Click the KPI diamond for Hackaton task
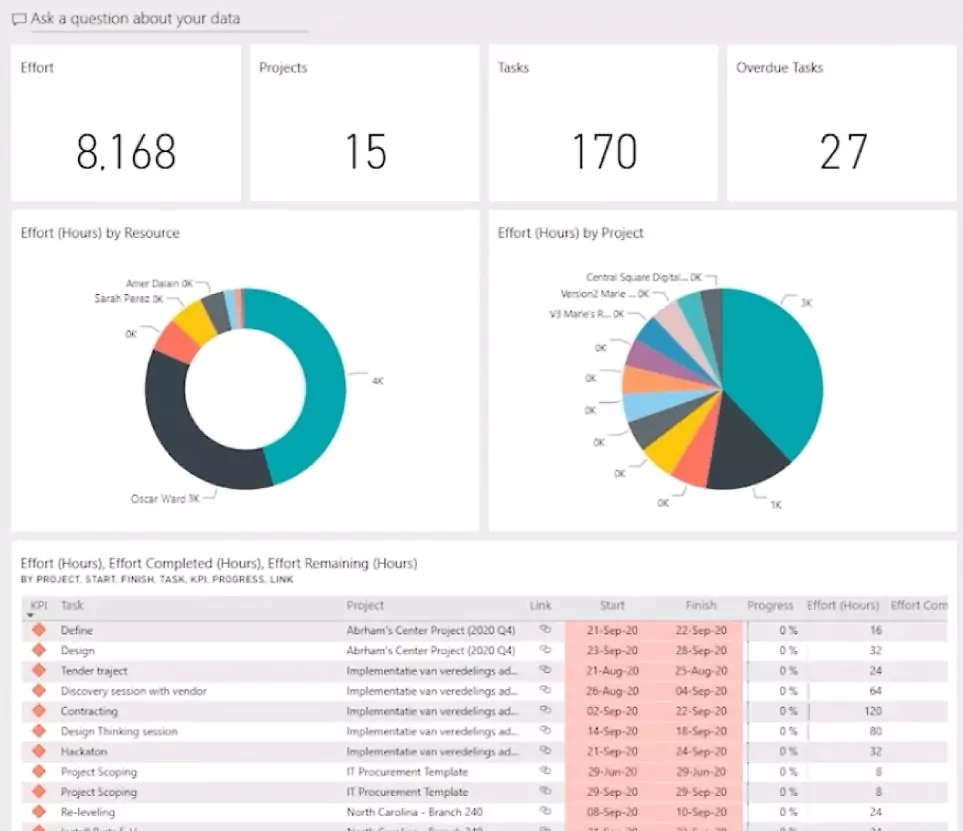The image size is (963, 831). point(39,752)
